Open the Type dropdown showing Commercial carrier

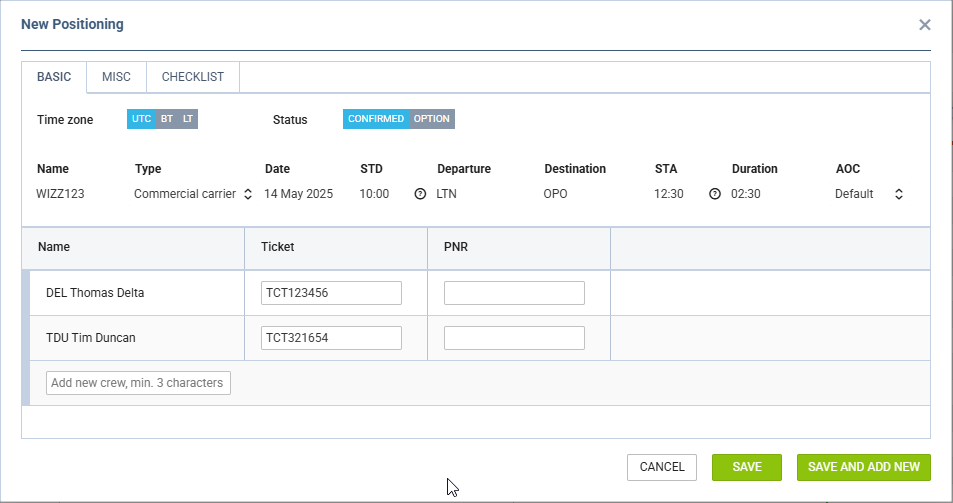(193, 194)
